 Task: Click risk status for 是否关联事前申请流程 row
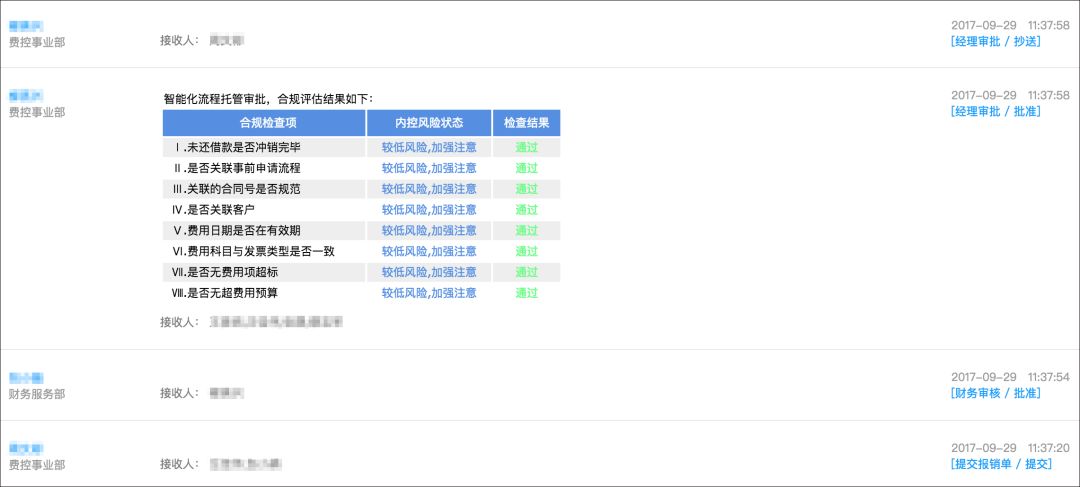pyautogui.click(x=429, y=168)
